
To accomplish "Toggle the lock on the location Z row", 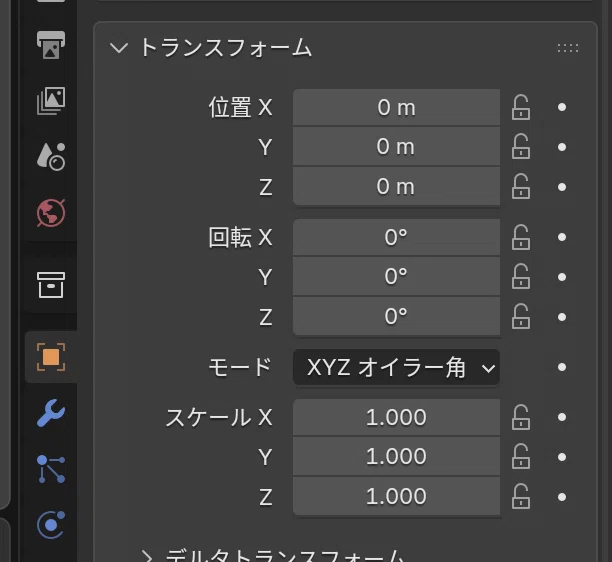I will coord(521,187).
